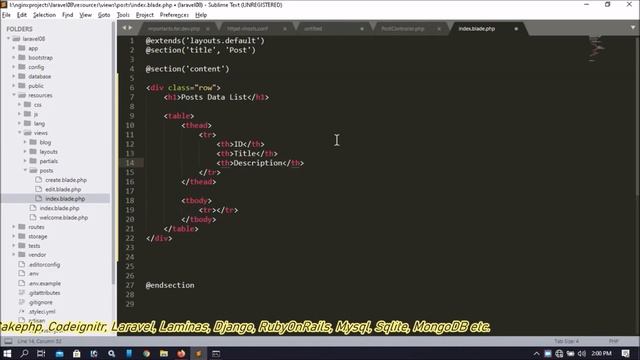Open Windows taskbar search
640x360 pixels.
[24, 353]
